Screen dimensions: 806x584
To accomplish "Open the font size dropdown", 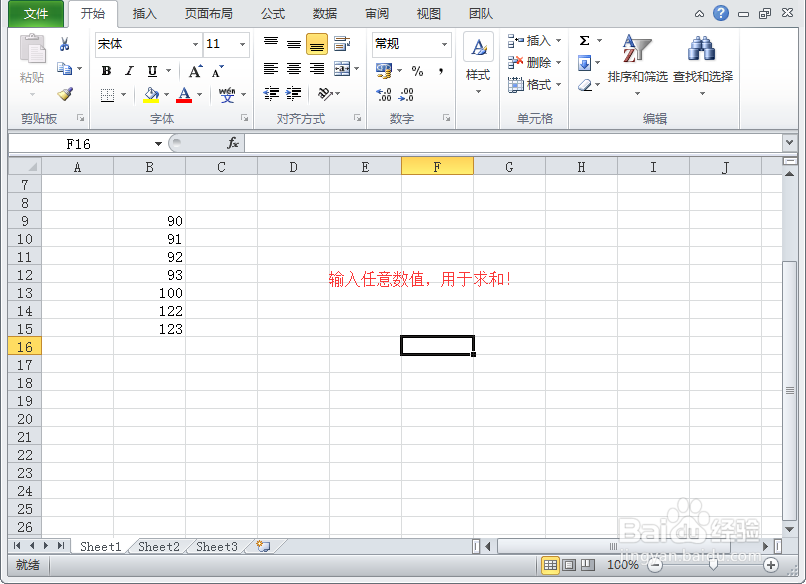I will [x=242, y=44].
